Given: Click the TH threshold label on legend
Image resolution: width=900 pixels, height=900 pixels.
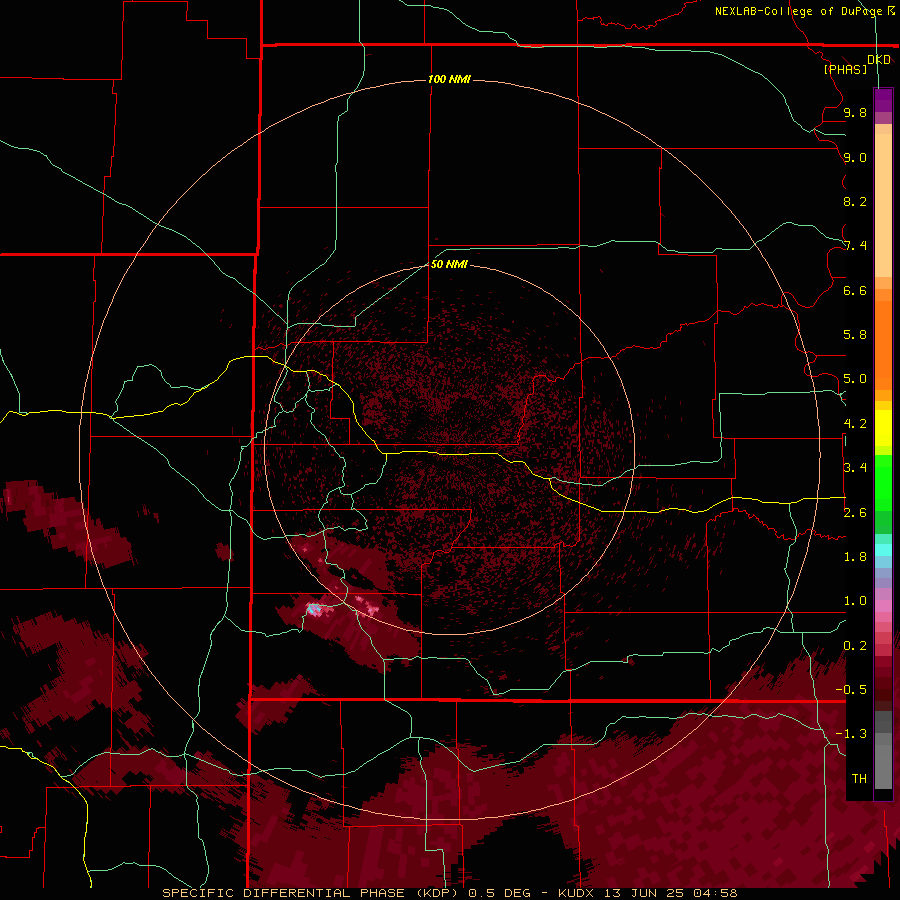Looking at the screenshot, I should [x=859, y=779].
